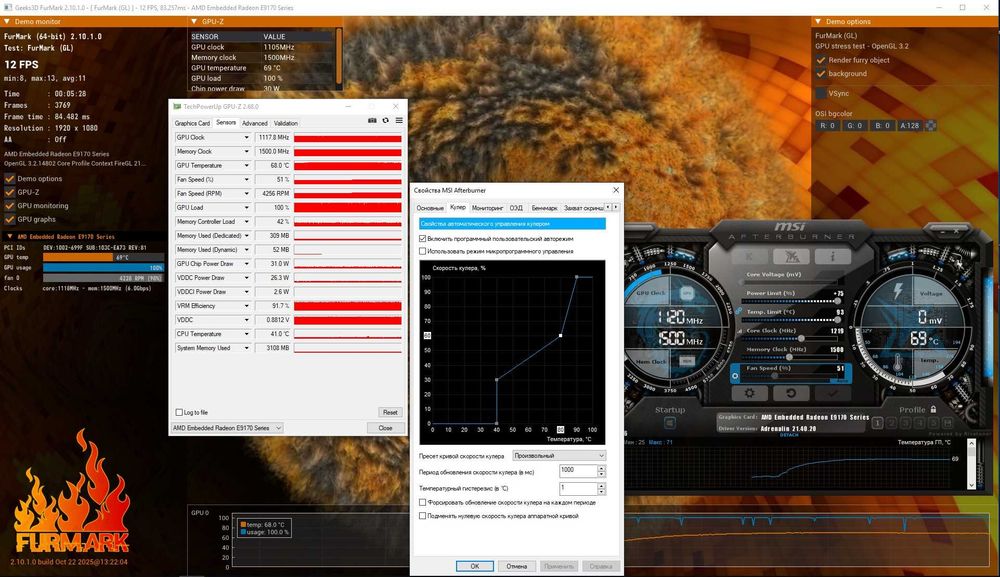
Task: Enable the VSync checkbox
Action: (x=821, y=93)
